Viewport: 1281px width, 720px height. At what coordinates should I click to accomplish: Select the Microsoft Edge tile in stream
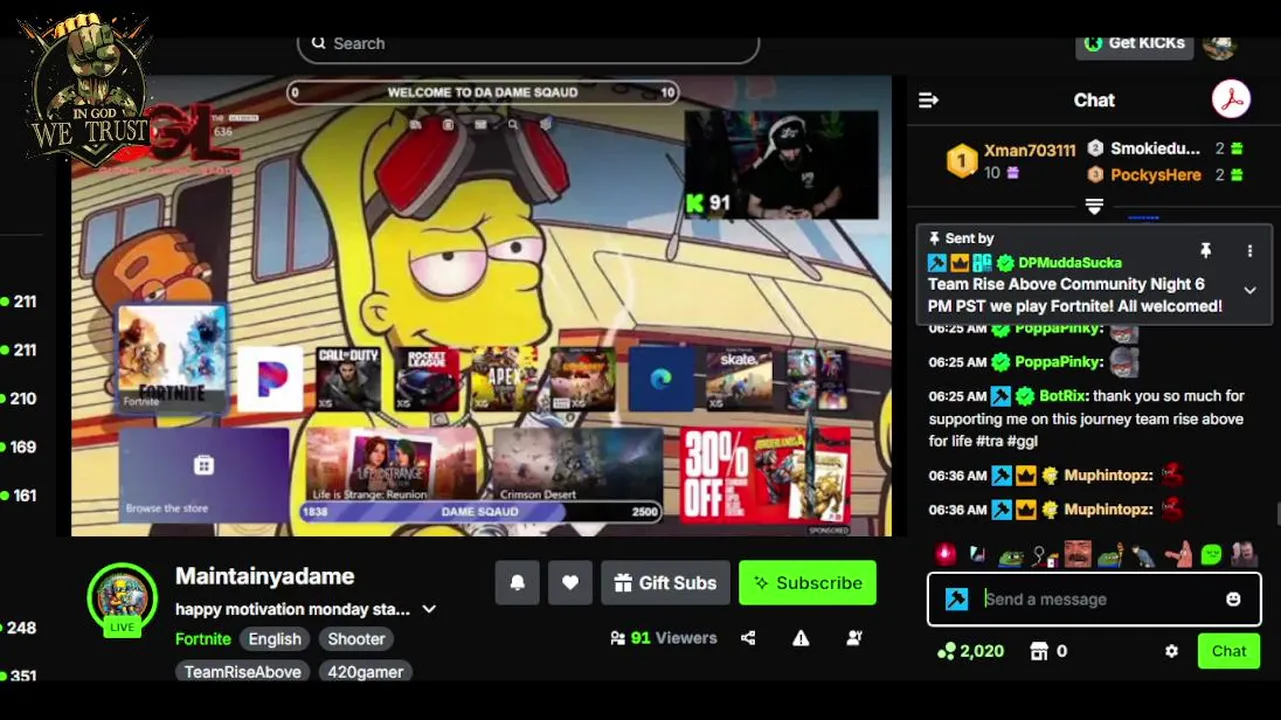pos(661,379)
